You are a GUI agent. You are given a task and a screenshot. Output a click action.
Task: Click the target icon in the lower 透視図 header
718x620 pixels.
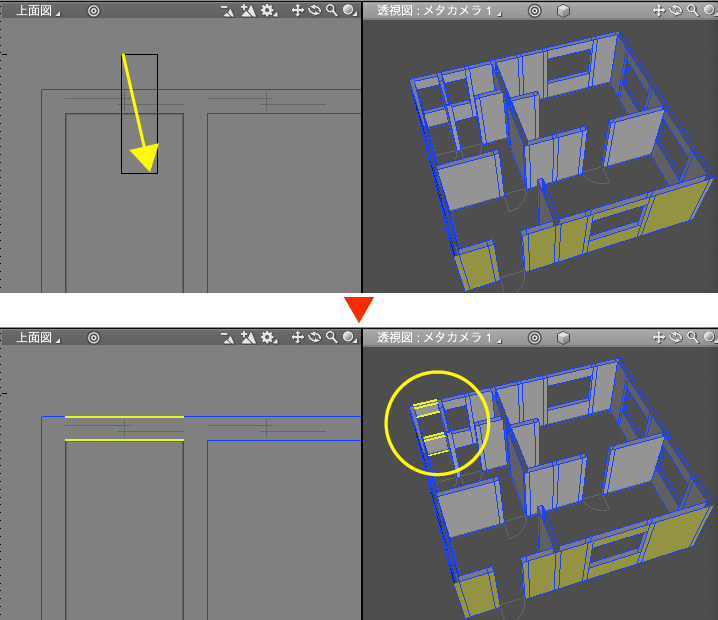(x=534, y=337)
